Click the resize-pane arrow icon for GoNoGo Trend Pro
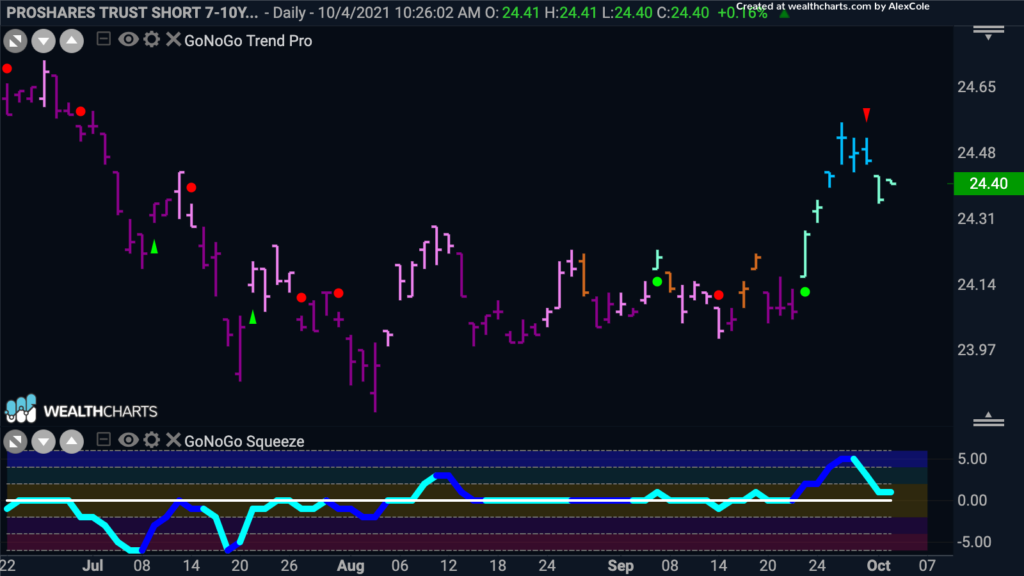Viewport: 1024px width, 576px height. [15, 41]
